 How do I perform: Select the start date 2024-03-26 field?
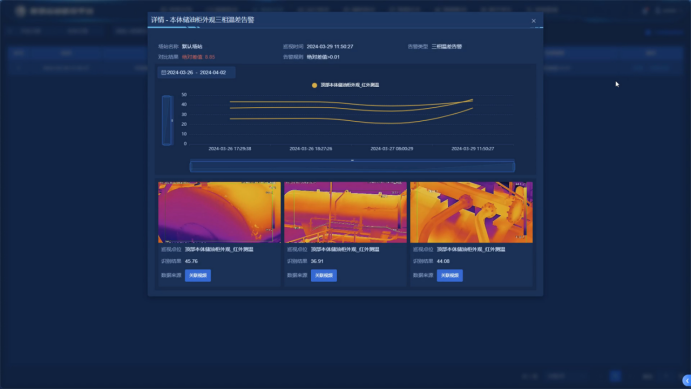[x=180, y=72]
